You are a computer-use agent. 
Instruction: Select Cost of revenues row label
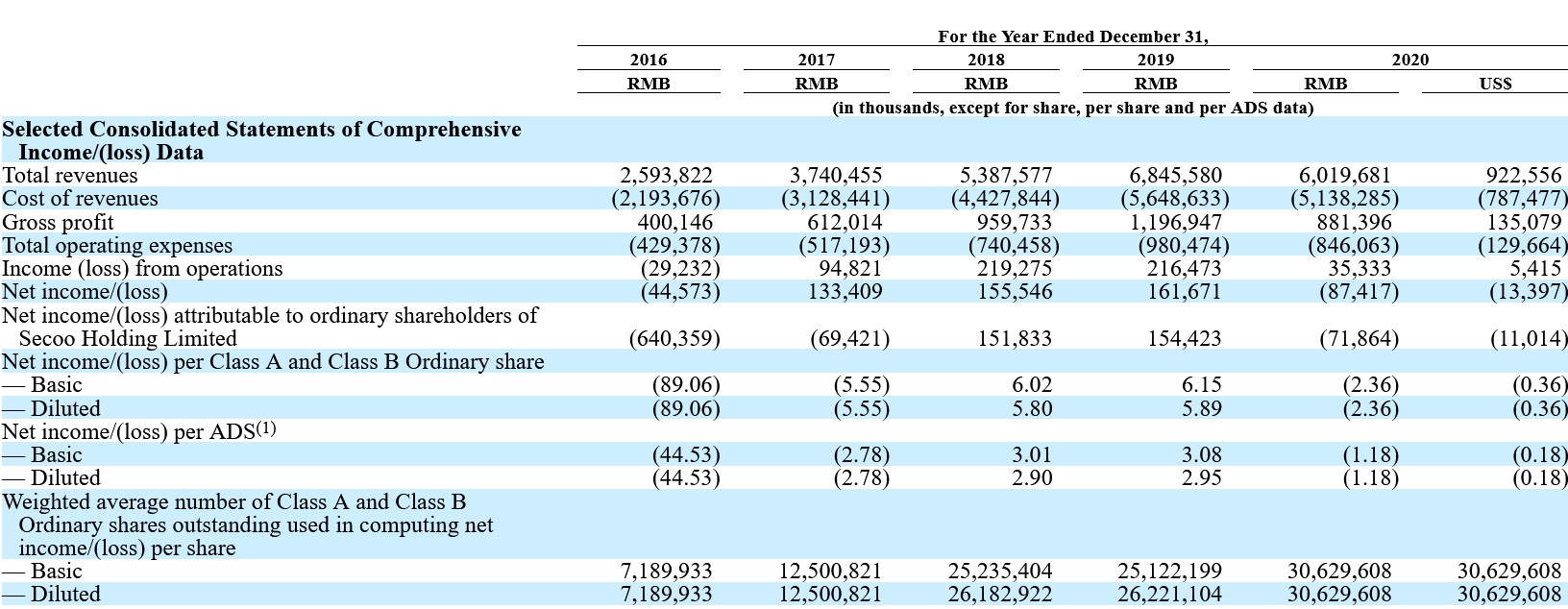point(80,199)
